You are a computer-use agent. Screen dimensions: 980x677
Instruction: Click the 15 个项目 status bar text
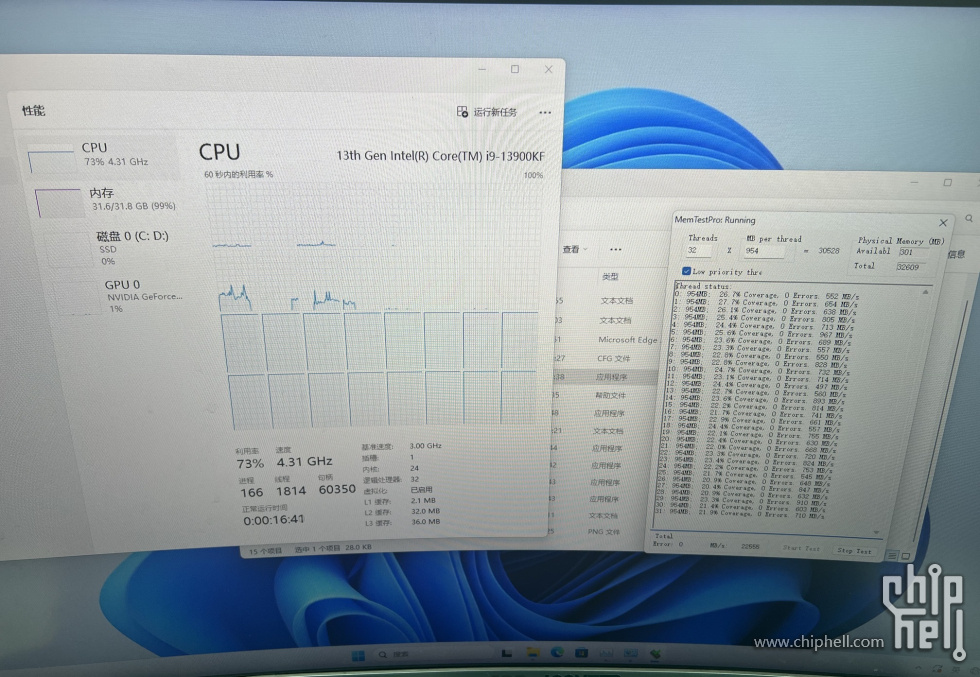(265, 551)
